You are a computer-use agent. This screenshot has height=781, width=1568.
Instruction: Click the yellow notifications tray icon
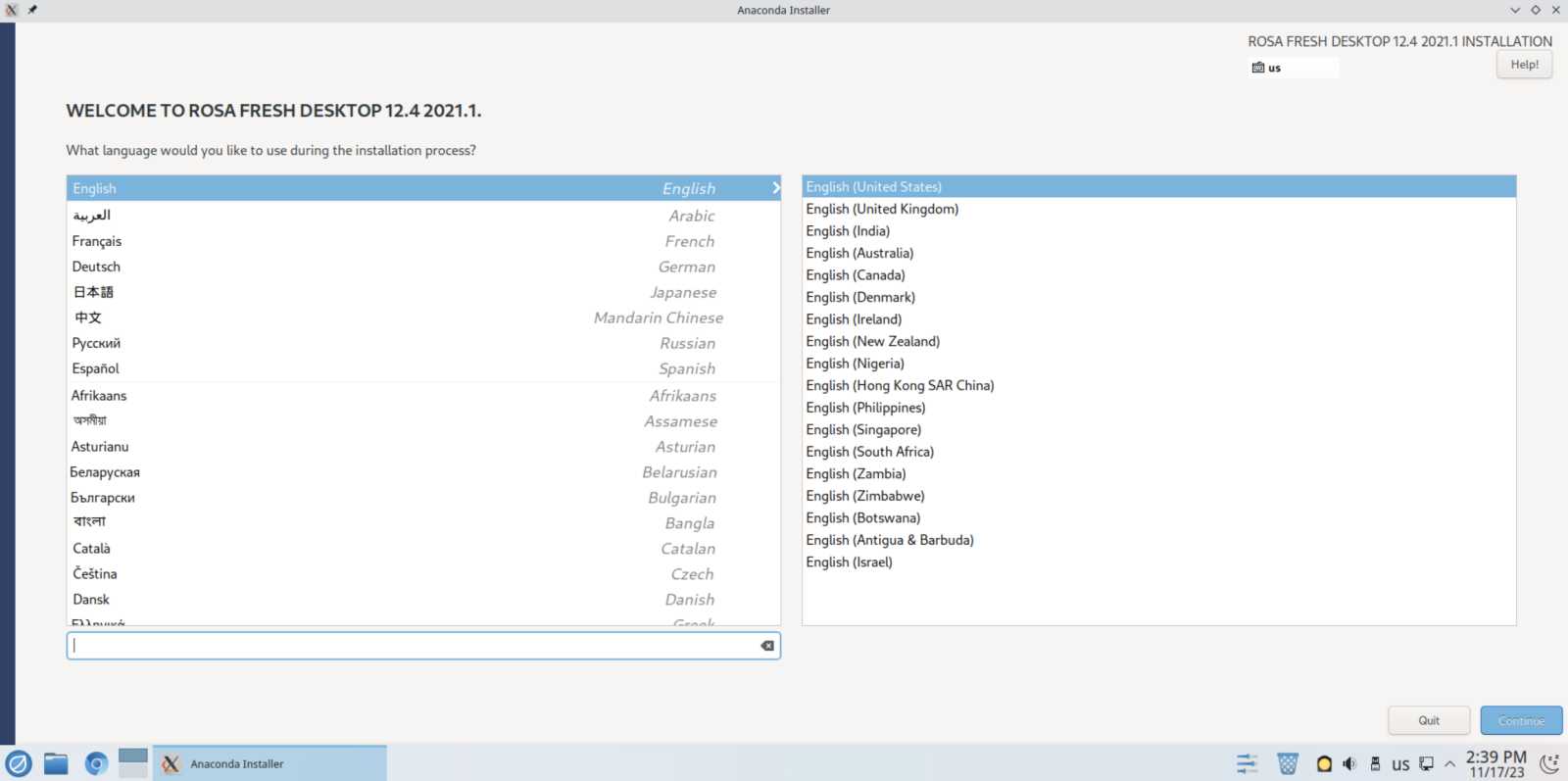pyautogui.click(x=1324, y=764)
